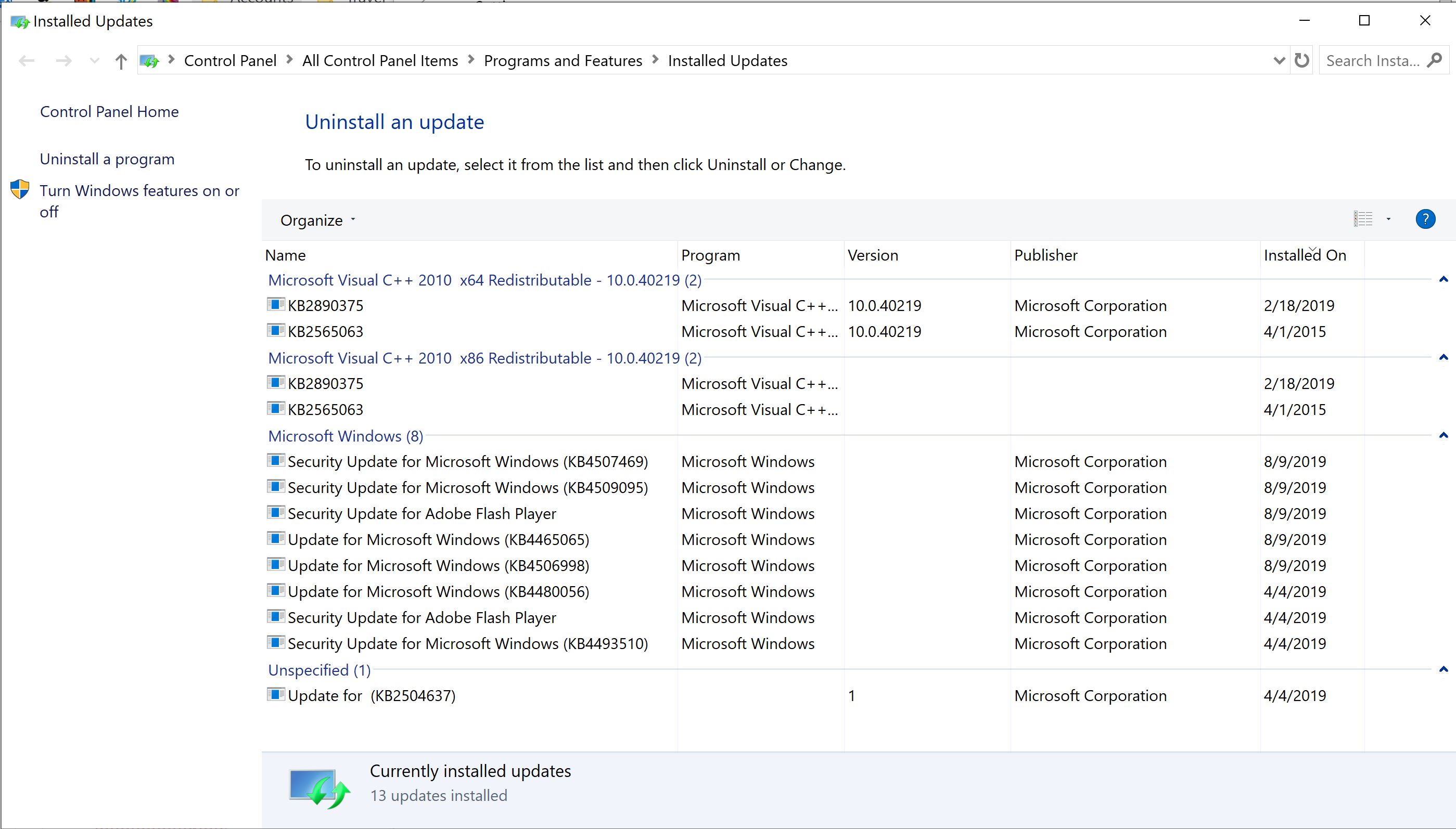
Task: Go to Control Panel Home link
Action: tap(109, 112)
